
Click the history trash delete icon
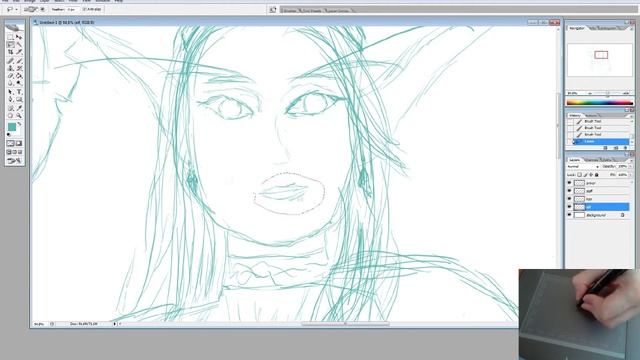coord(626,148)
